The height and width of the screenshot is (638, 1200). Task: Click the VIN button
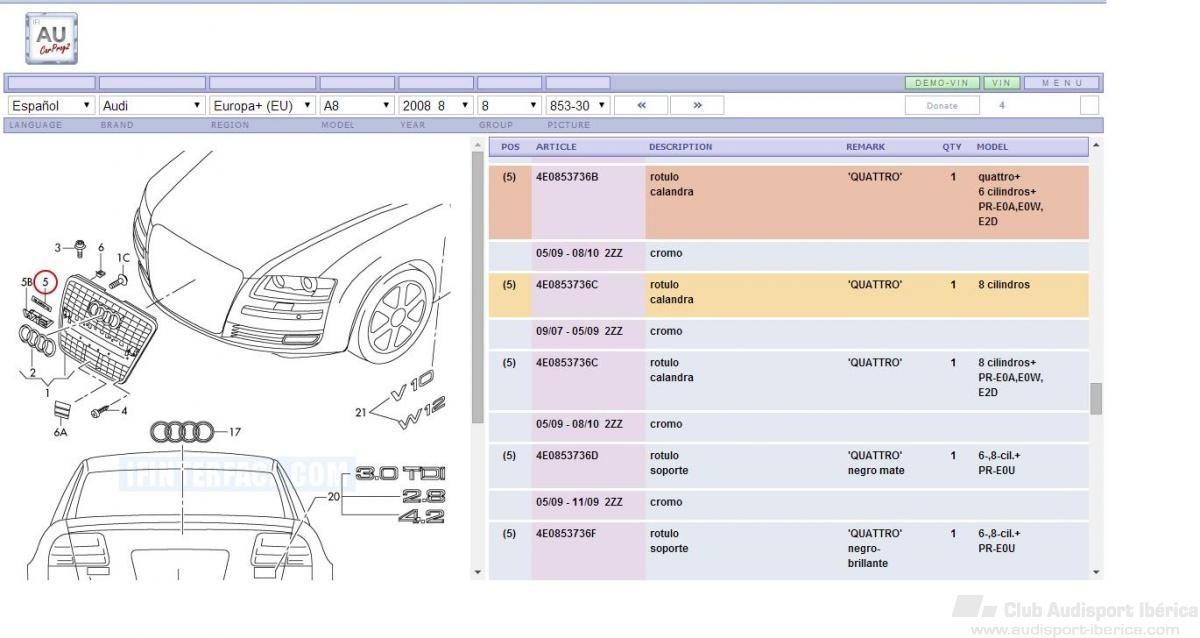(x=1002, y=83)
